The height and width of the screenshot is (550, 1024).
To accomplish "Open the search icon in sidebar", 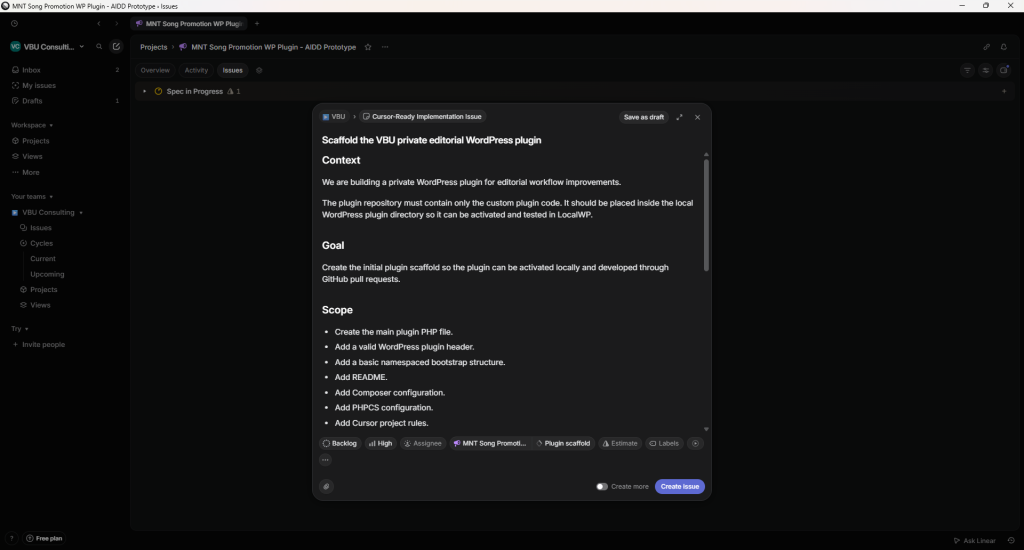I will (x=99, y=46).
